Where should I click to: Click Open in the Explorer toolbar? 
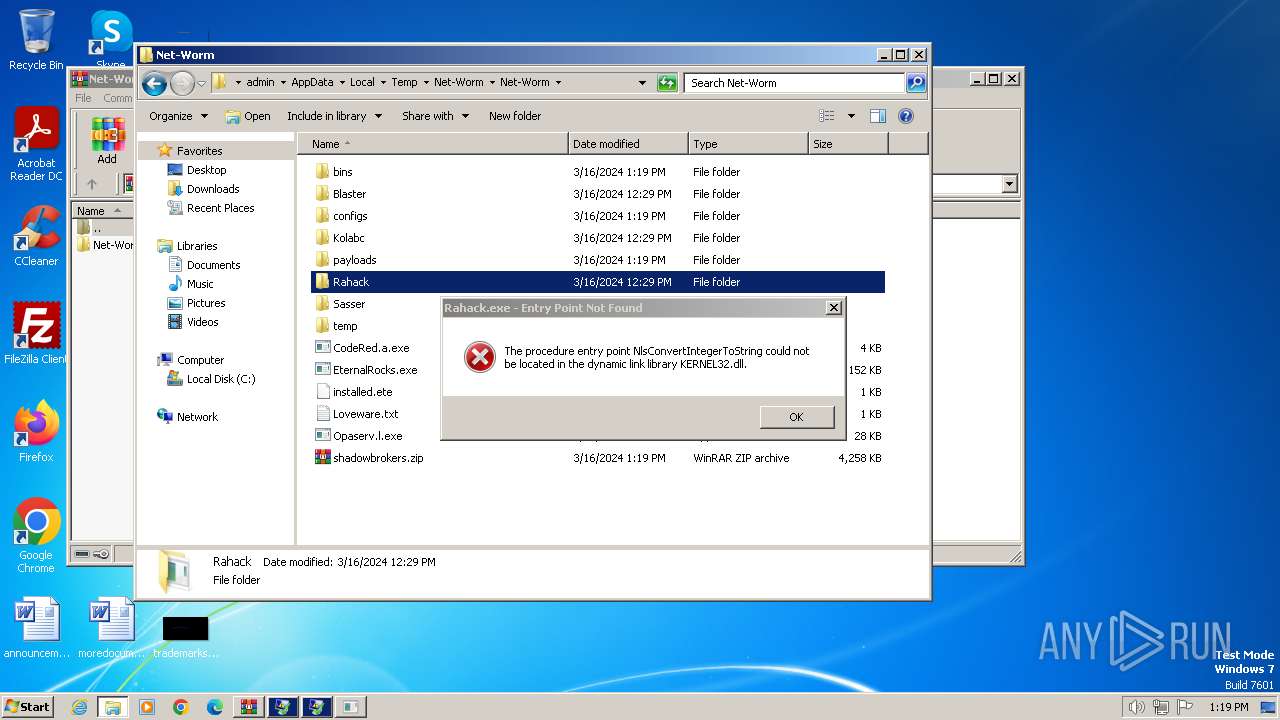pyautogui.click(x=248, y=116)
